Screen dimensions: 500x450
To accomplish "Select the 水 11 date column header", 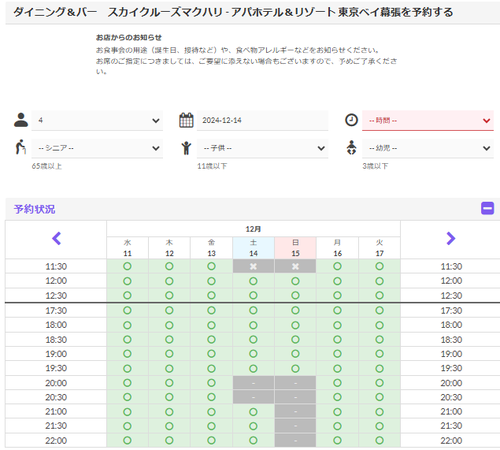I will pyautogui.click(x=127, y=248).
